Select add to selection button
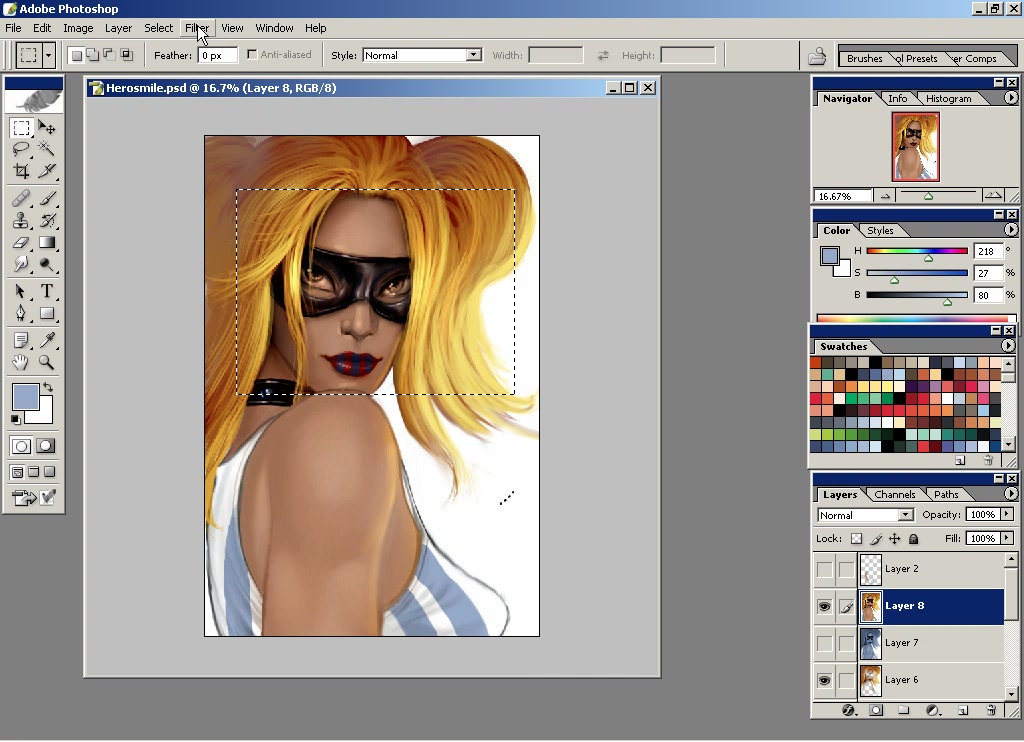Image resolution: width=1024 pixels, height=742 pixels. coord(93,56)
